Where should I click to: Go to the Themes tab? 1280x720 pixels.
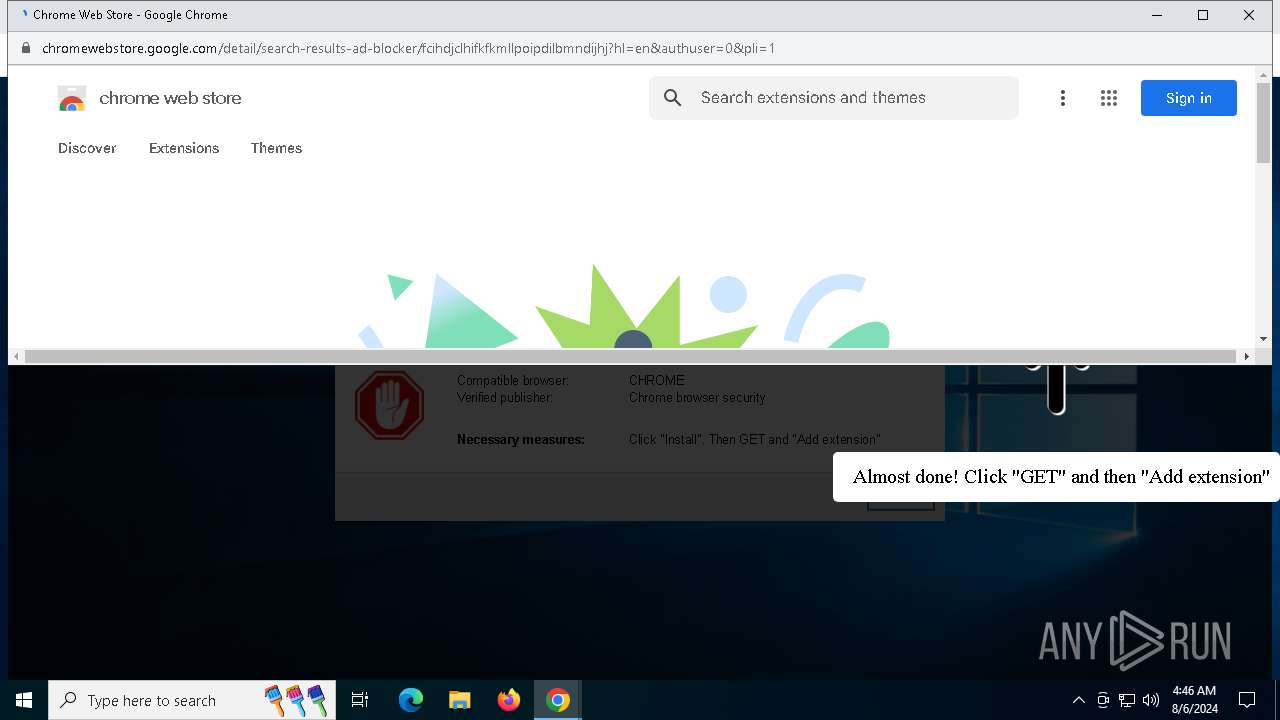click(x=276, y=148)
